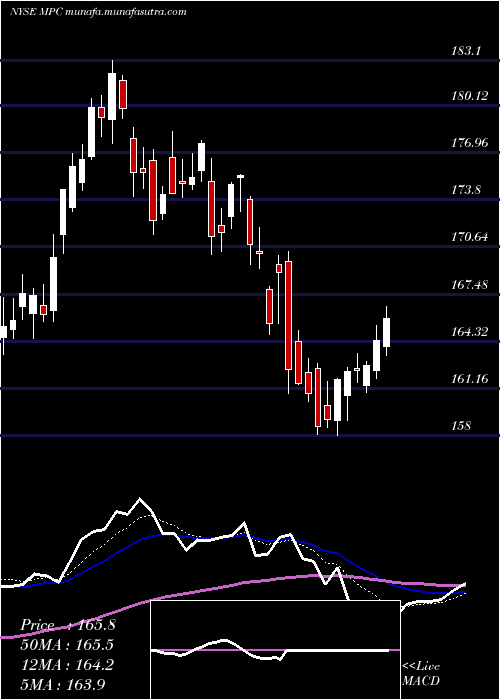
Task: Click the tallest white candle at the chart peak
Action: pos(112,96)
